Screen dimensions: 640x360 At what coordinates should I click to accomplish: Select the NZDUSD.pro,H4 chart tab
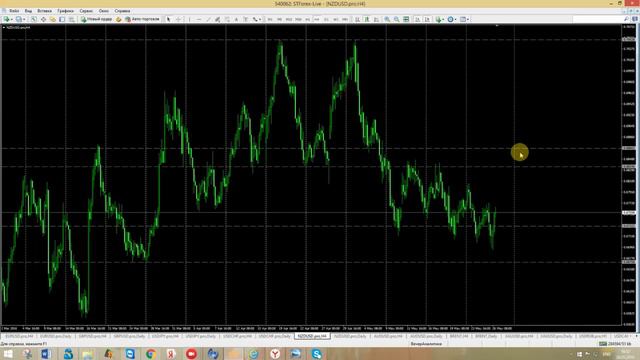pos(312,336)
